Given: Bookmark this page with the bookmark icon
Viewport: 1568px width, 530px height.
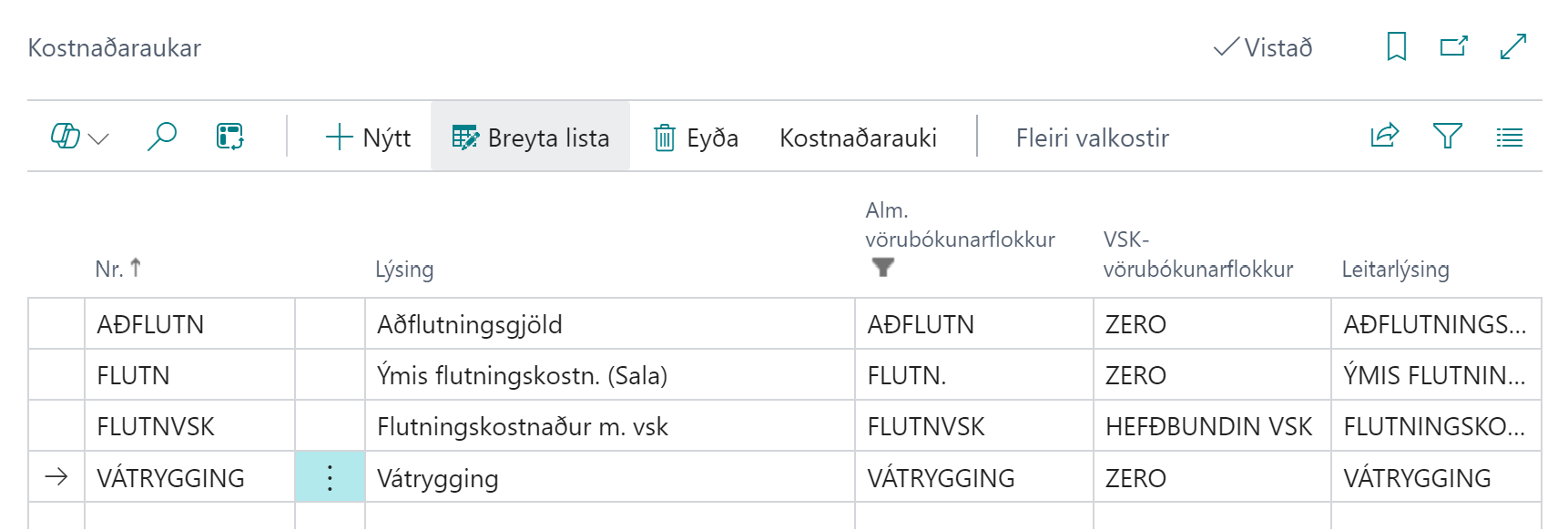Looking at the screenshot, I should [1396, 46].
